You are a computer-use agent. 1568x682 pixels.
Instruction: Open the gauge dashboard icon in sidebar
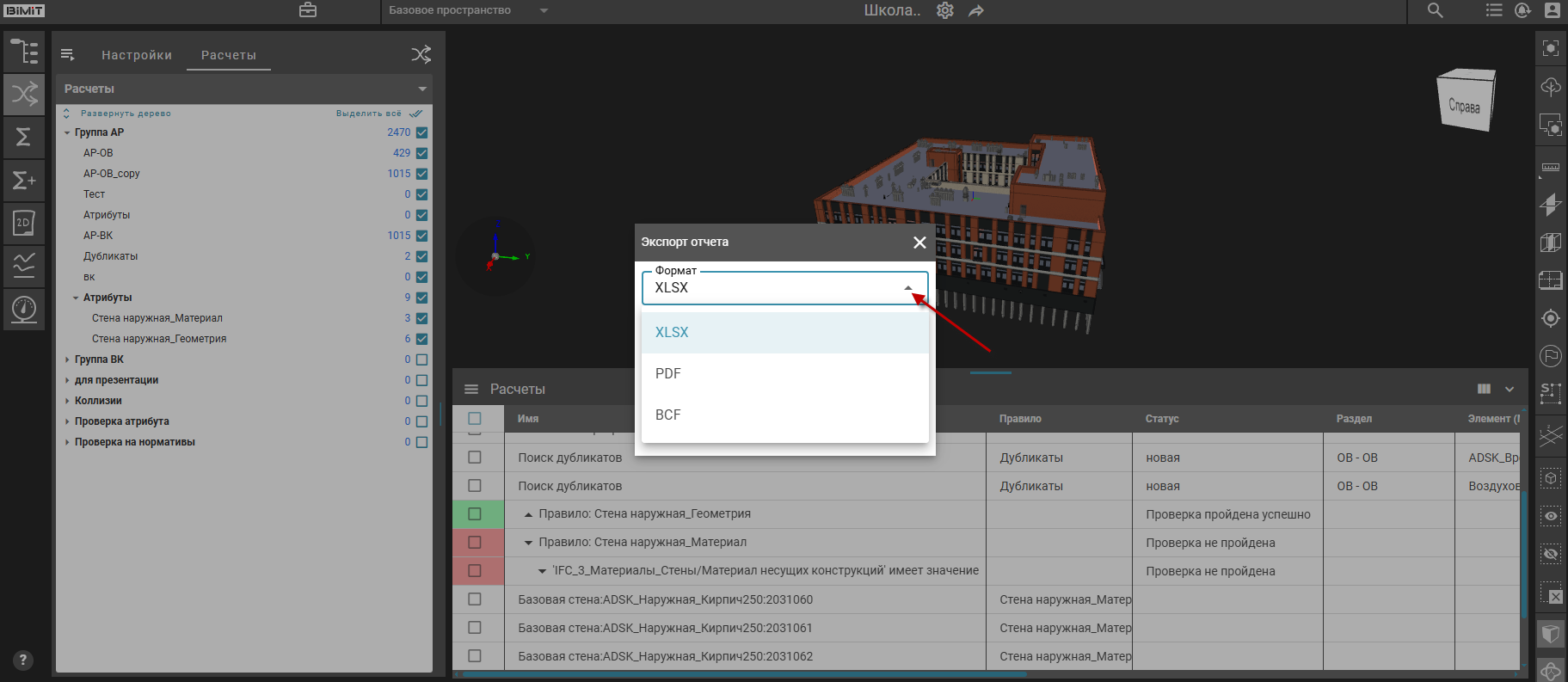click(24, 309)
